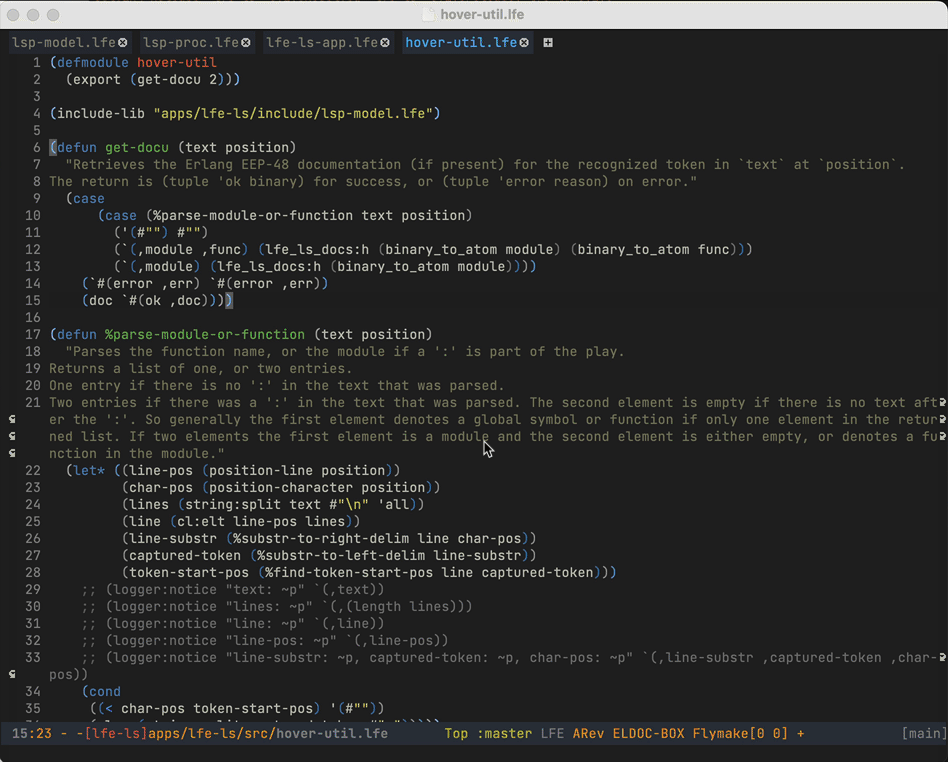Click the get-docu function name on line 6
The image size is (948, 762).
coord(137,148)
